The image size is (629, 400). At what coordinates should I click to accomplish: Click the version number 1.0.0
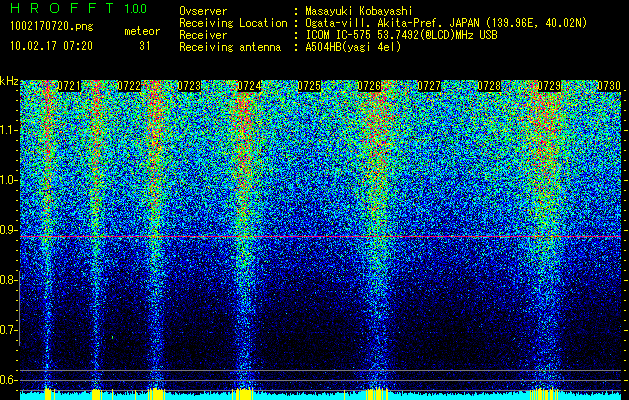[x=135, y=8]
